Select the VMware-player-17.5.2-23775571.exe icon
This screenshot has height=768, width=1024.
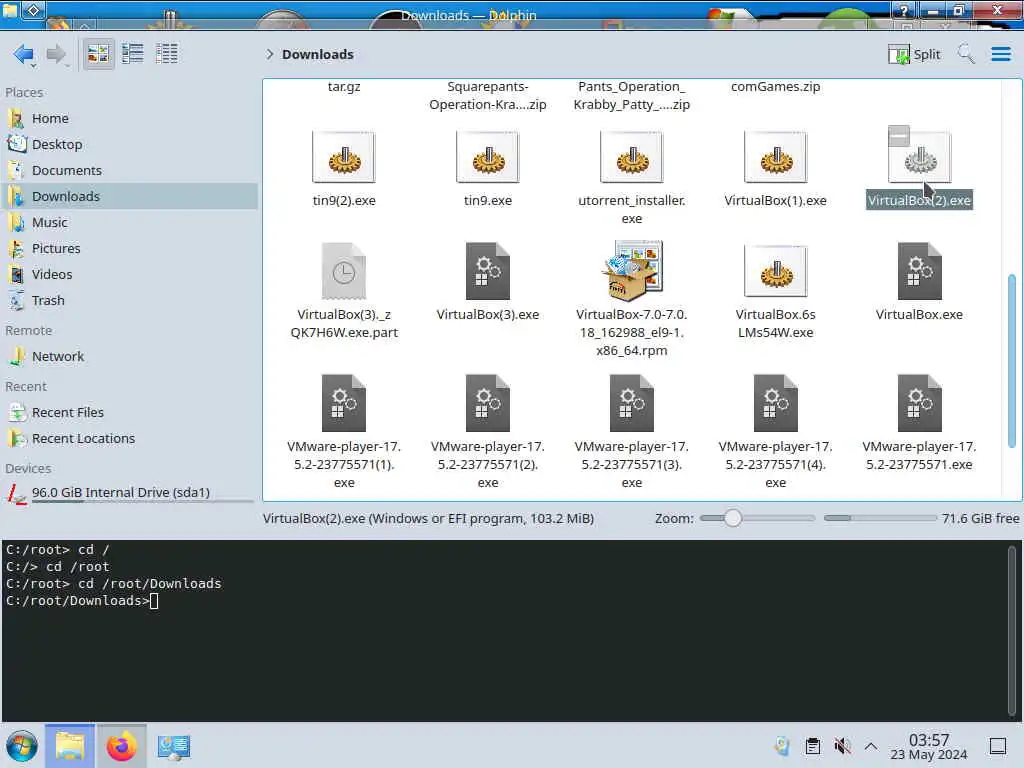tap(920, 403)
